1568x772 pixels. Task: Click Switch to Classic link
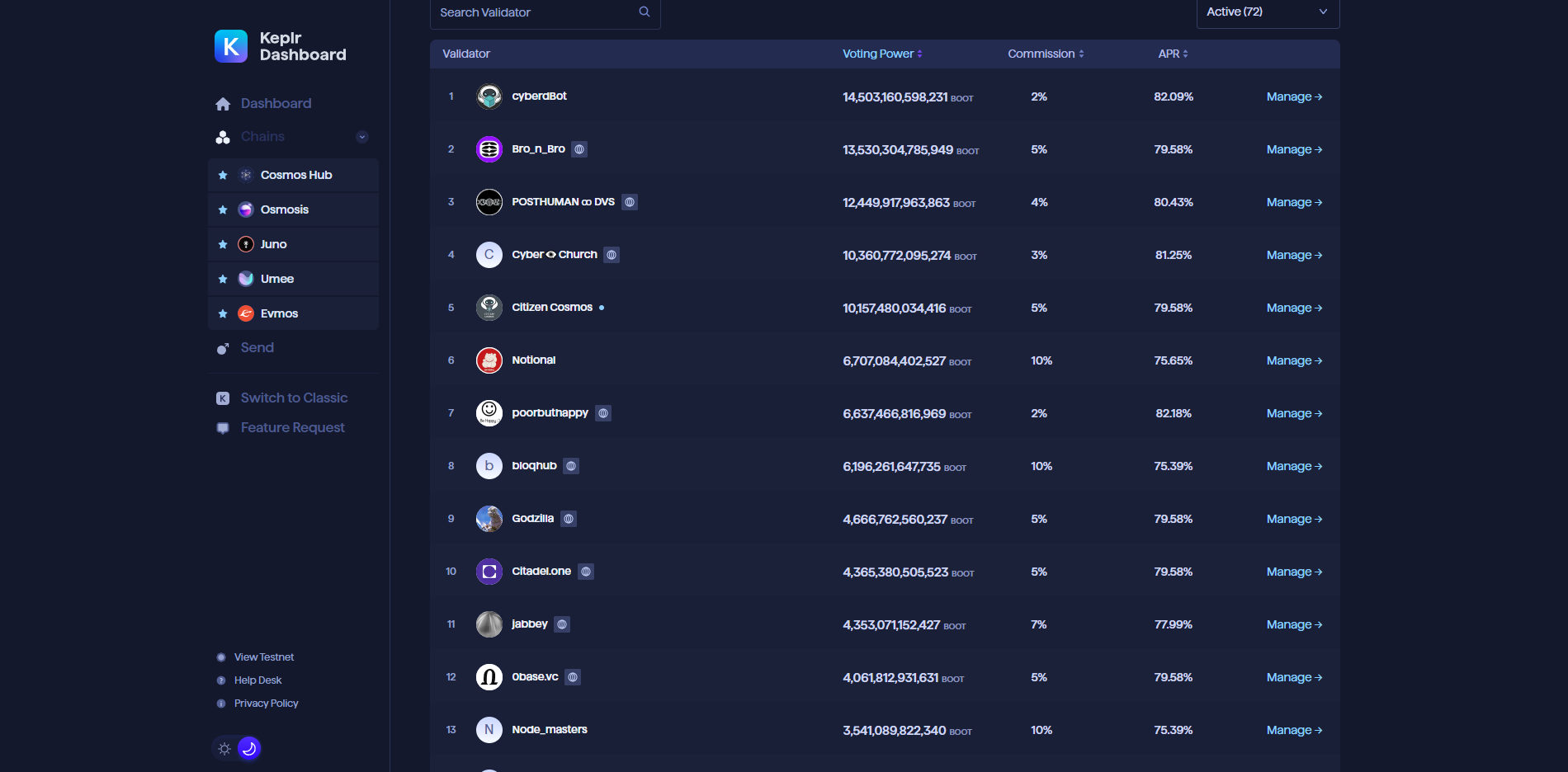[x=294, y=398]
